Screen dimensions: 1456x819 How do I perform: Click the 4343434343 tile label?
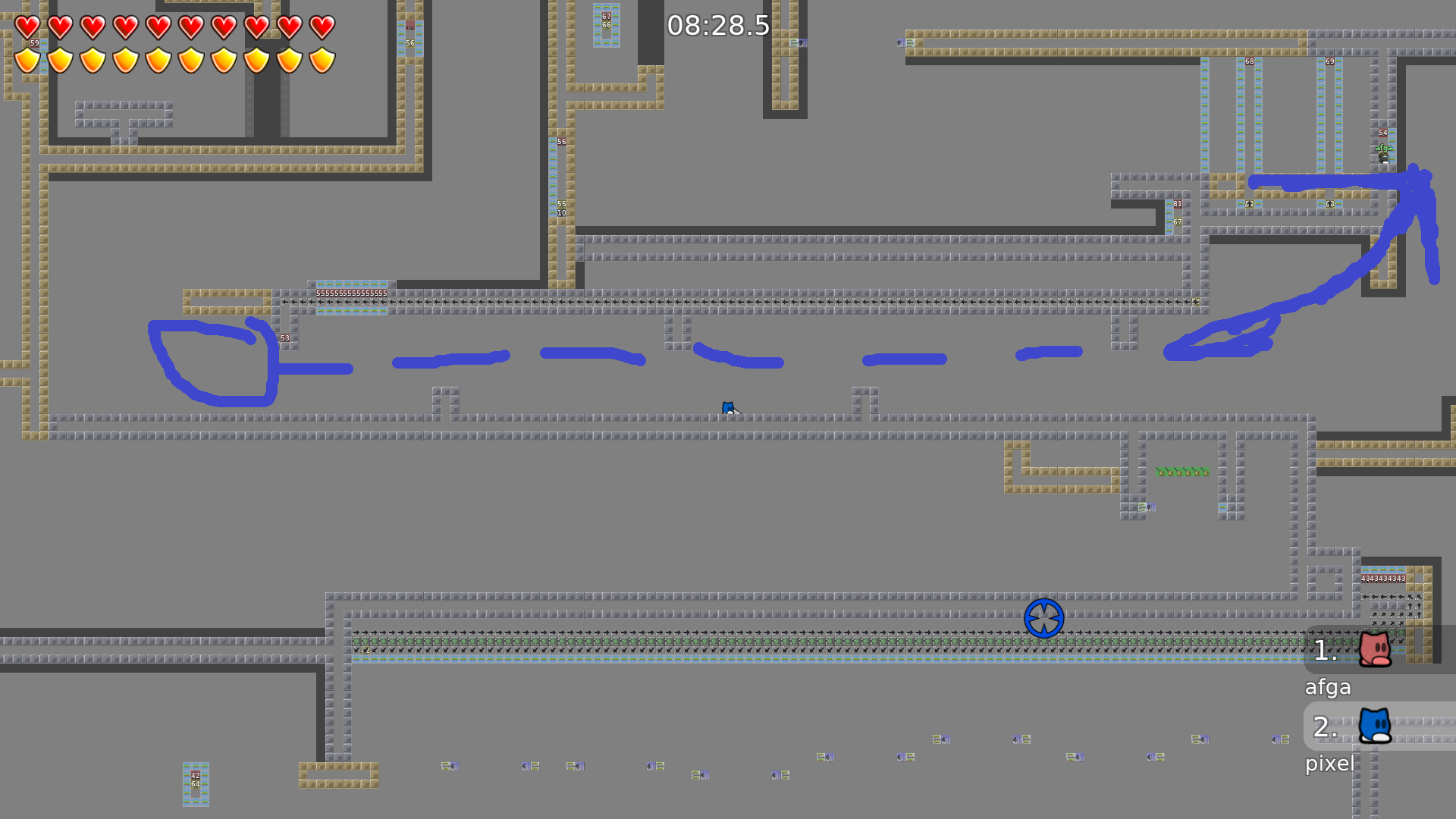(1383, 579)
